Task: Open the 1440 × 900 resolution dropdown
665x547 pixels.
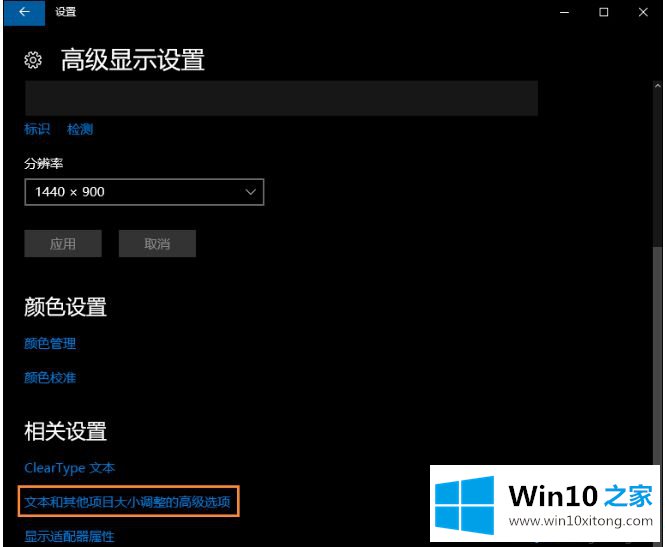Action: pos(144,192)
